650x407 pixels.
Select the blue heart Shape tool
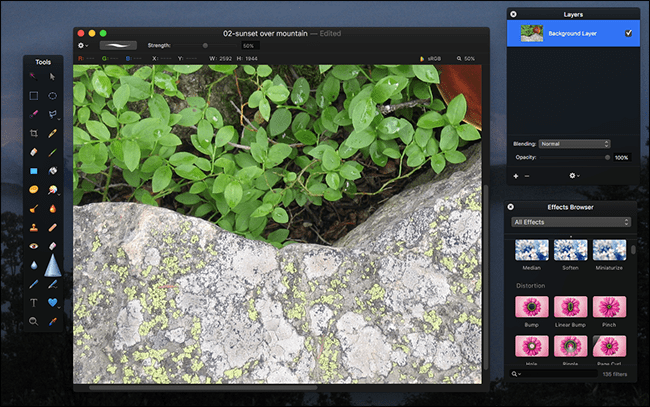(52, 302)
